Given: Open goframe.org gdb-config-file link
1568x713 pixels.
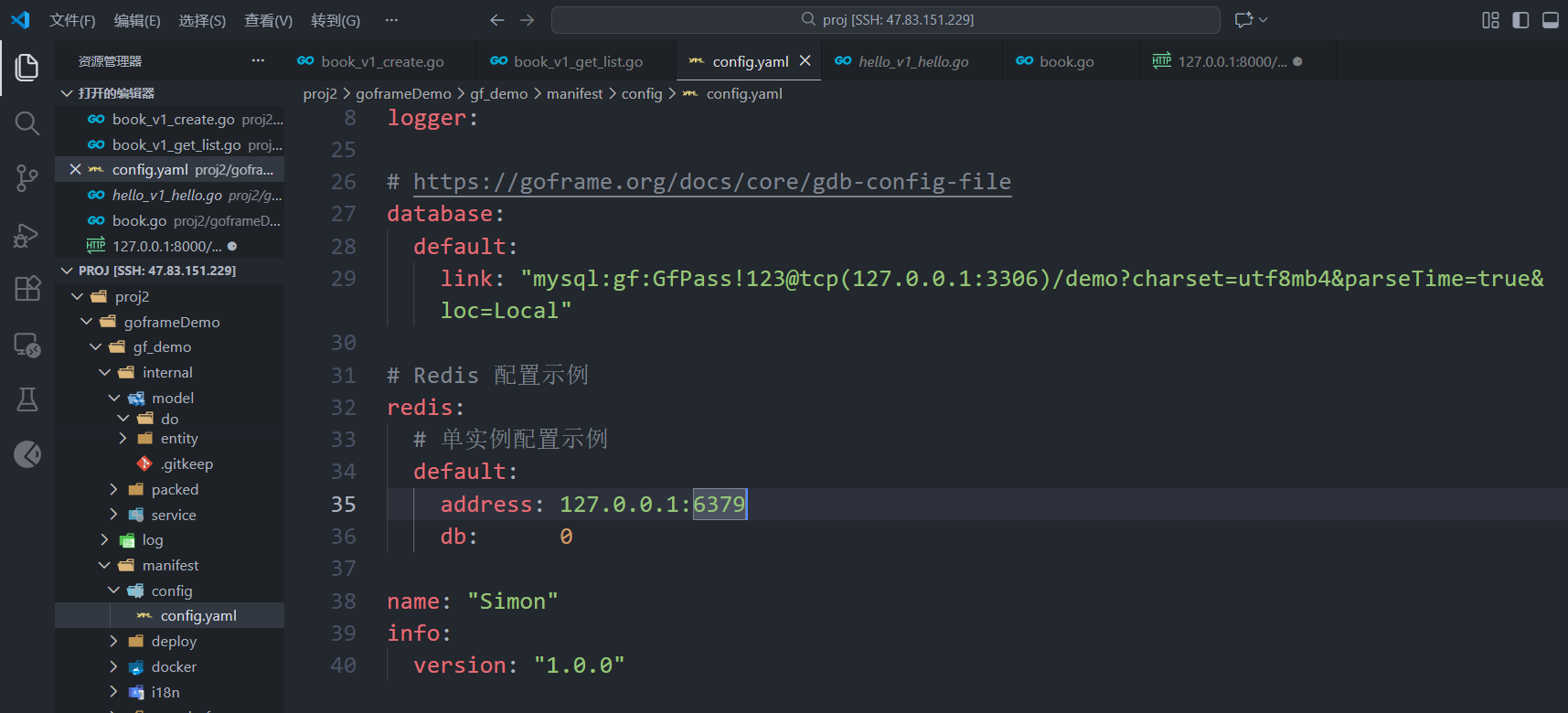Looking at the screenshot, I should click(711, 182).
